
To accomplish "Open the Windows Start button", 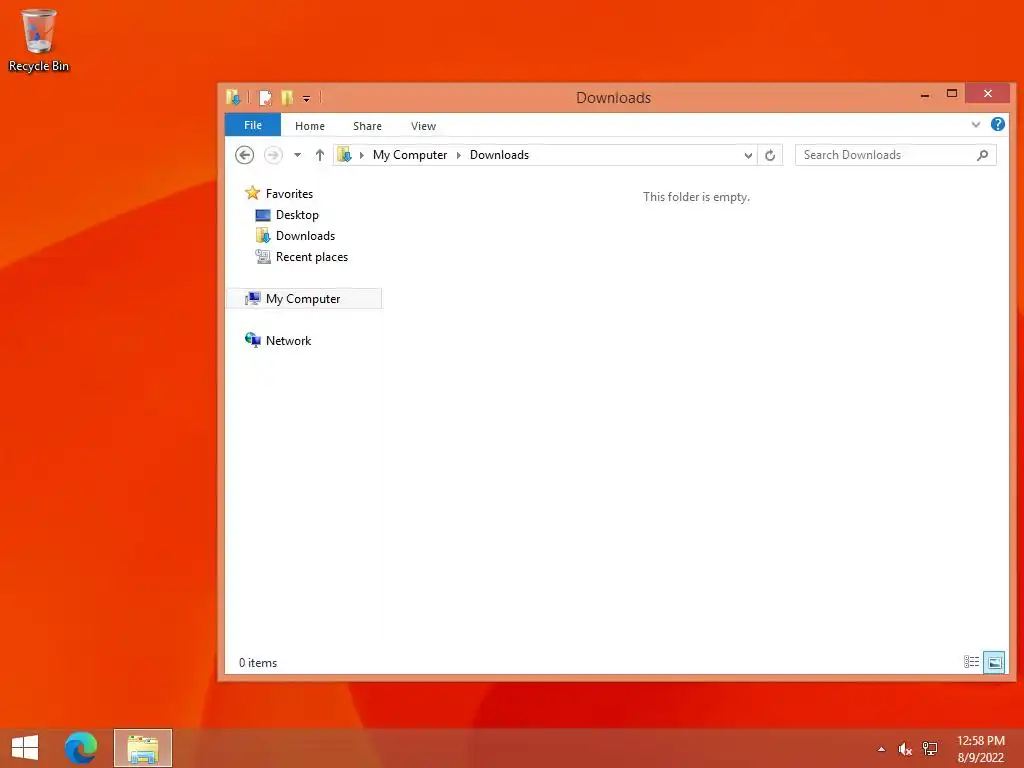I will click(x=25, y=748).
